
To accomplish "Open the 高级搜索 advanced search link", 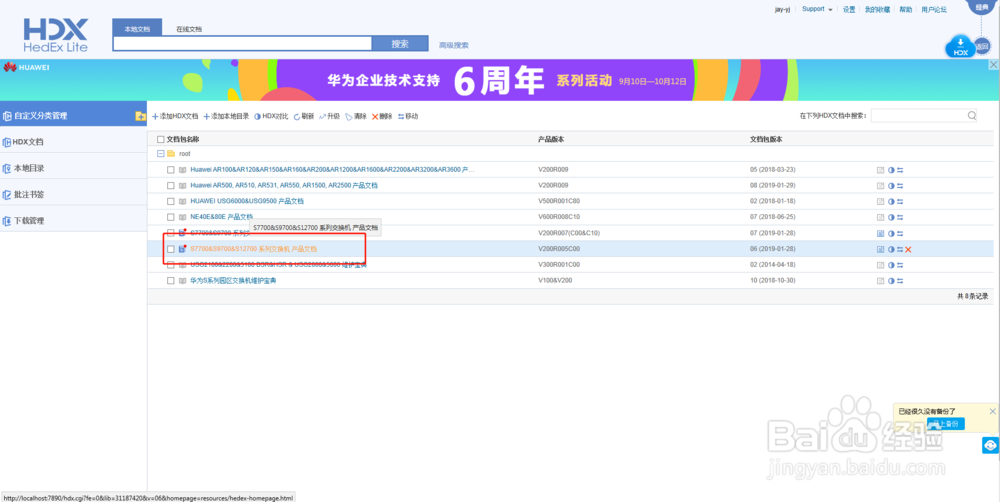I will click(453, 45).
